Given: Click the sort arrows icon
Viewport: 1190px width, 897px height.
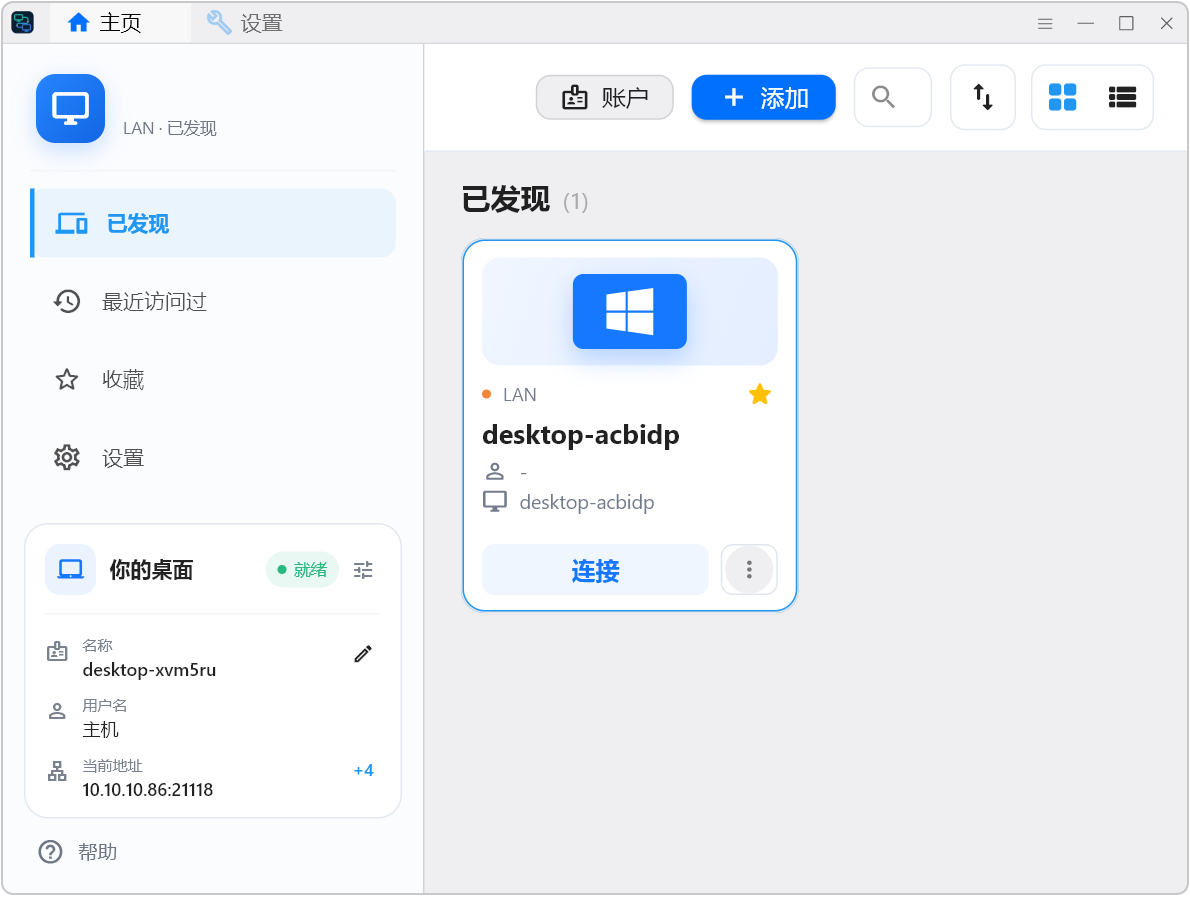Looking at the screenshot, I should point(983,97).
